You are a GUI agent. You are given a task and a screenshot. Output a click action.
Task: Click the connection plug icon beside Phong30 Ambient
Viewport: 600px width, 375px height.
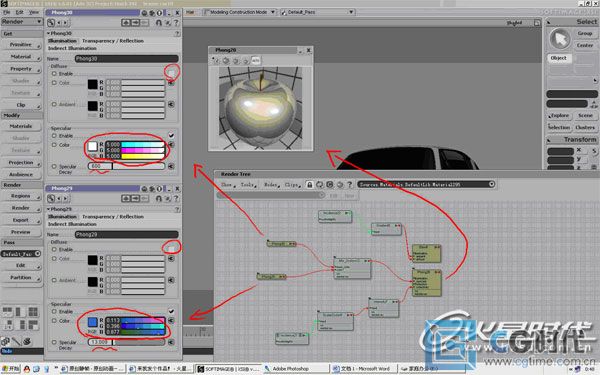tap(171, 104)
